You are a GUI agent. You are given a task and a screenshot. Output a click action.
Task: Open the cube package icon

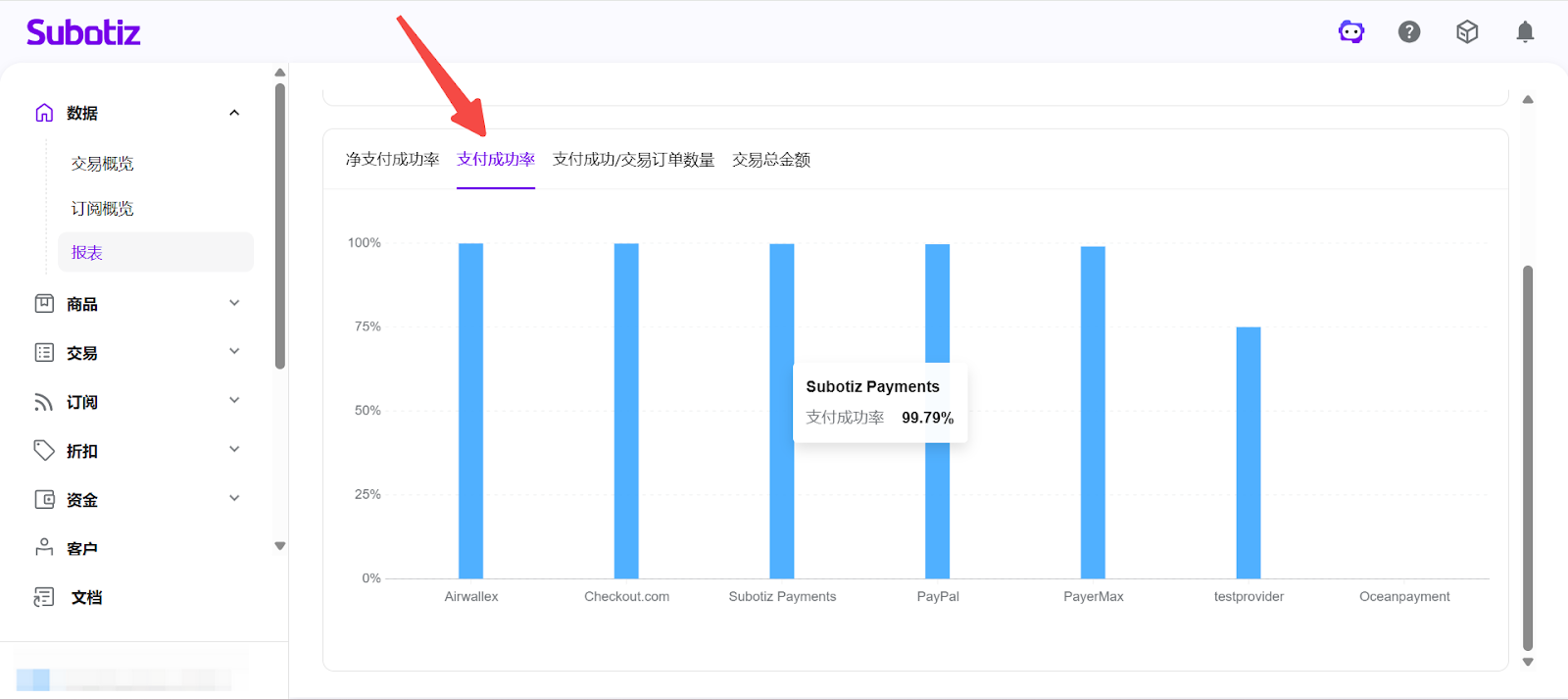pos(1467,32)
